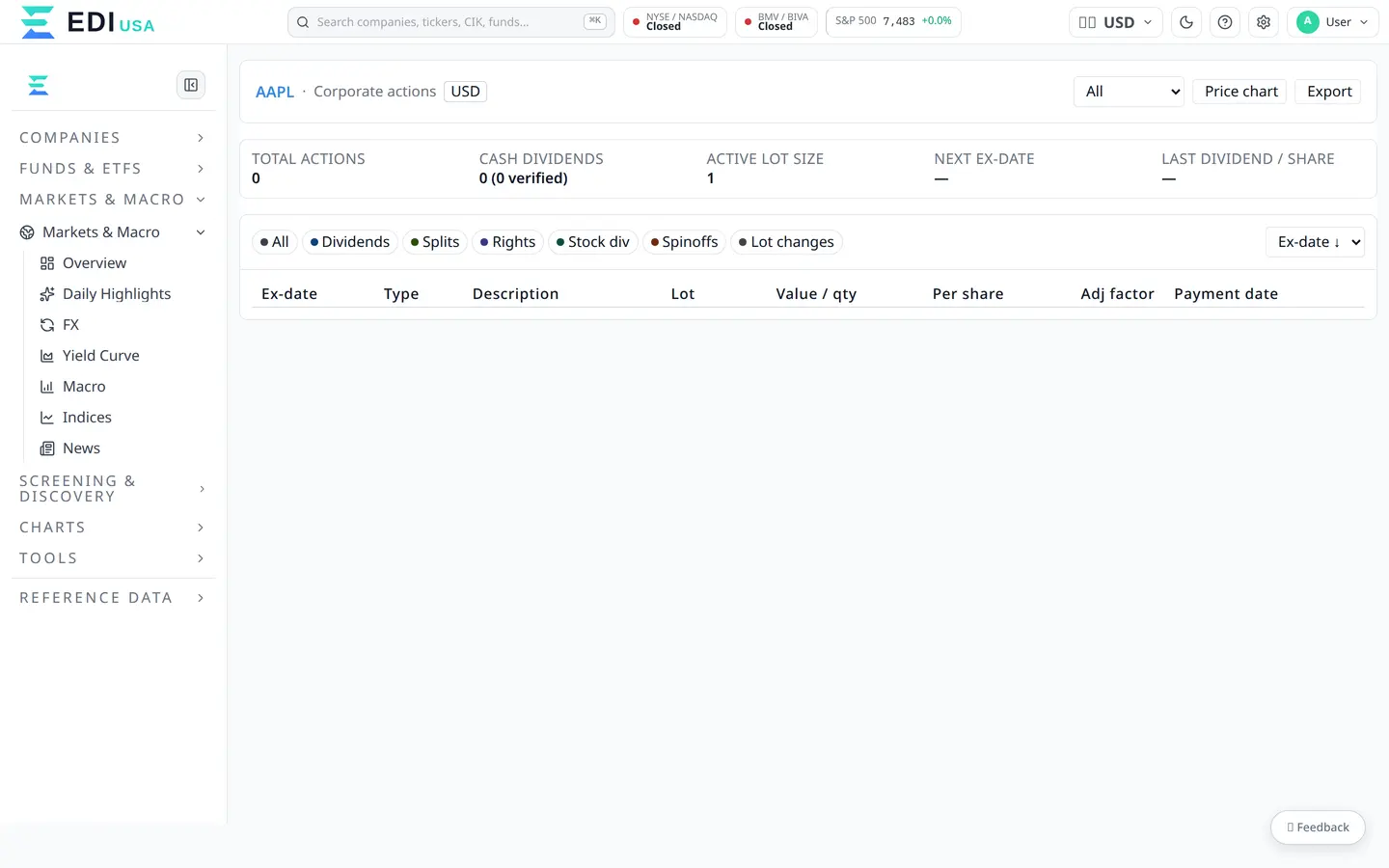Click the EDI USA logo in header
This screenshot has height=868, width=1389.
pos(87,22)
